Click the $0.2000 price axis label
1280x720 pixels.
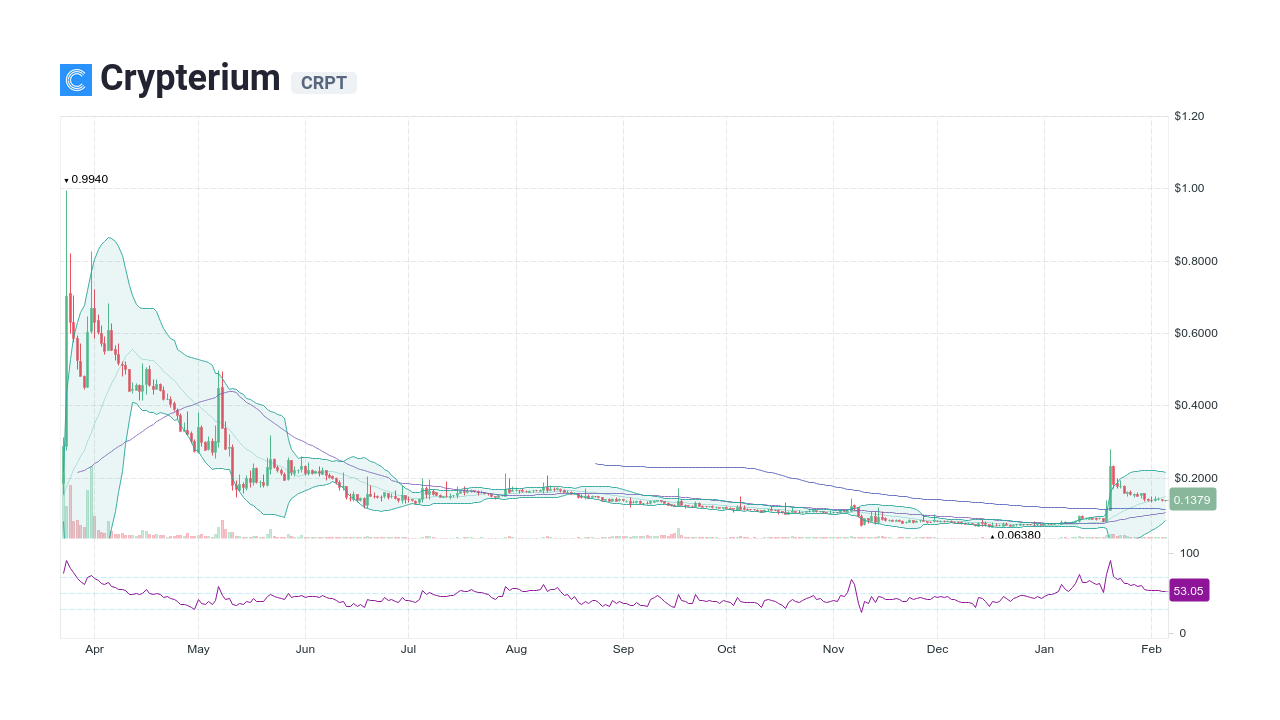[x=1196, y=478]
